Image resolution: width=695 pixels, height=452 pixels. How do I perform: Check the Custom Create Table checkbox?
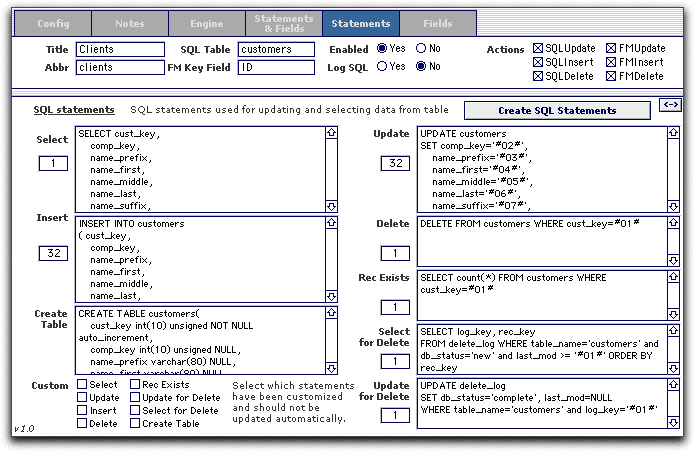[135, 423]
